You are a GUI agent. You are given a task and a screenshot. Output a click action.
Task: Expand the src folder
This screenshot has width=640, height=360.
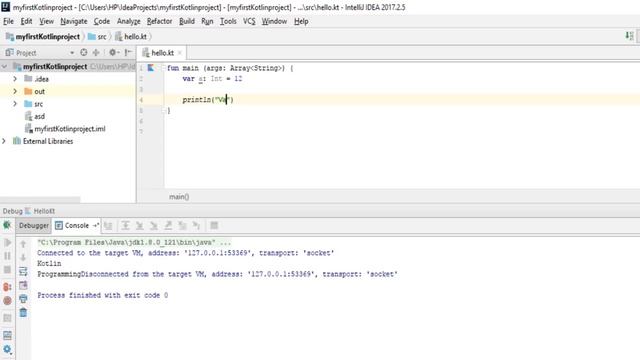coord(15,104)
